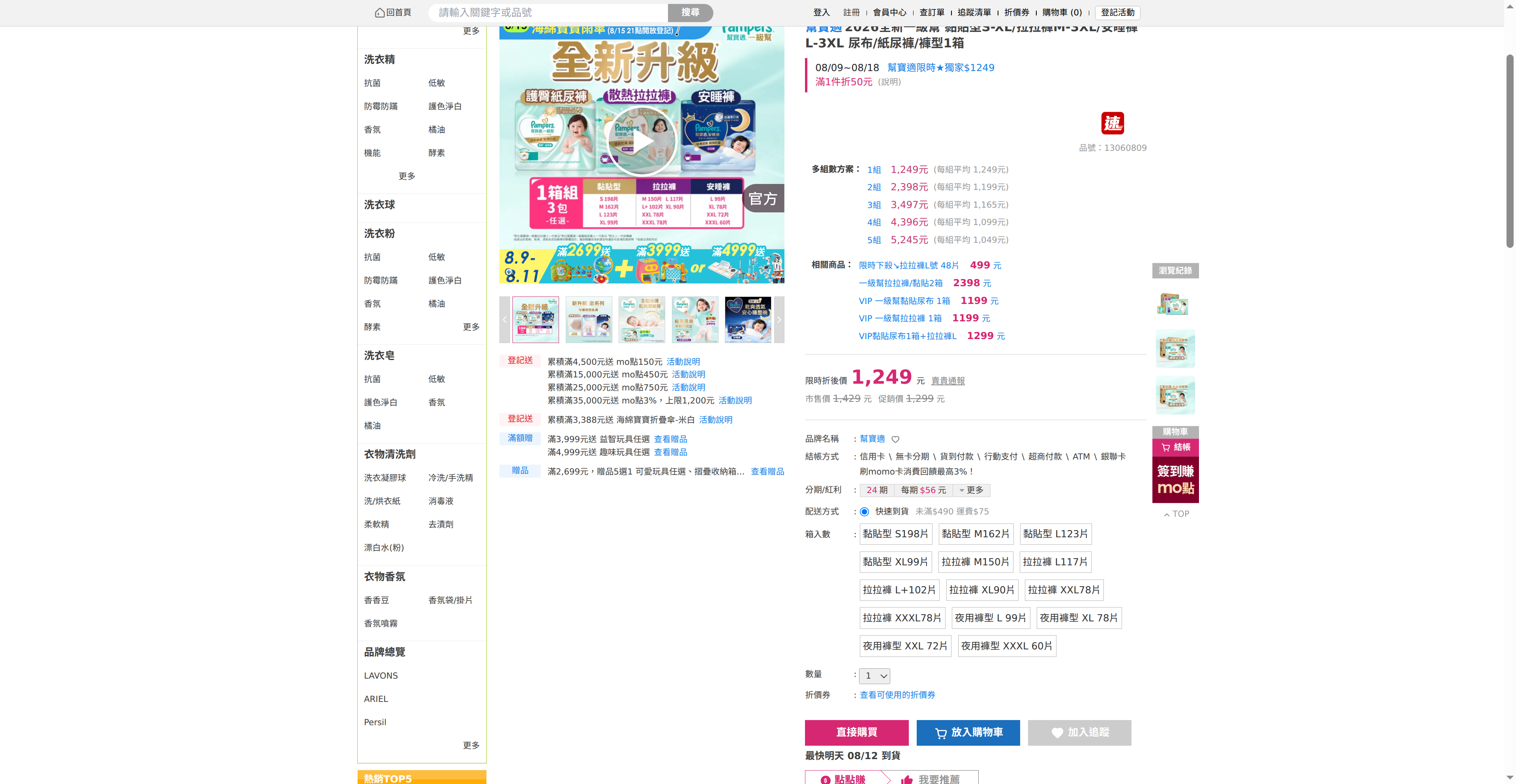Select 2組 multi-pack option
Image resolution: width=1516 pixels, height=784 pixels.
coord(874,187)
